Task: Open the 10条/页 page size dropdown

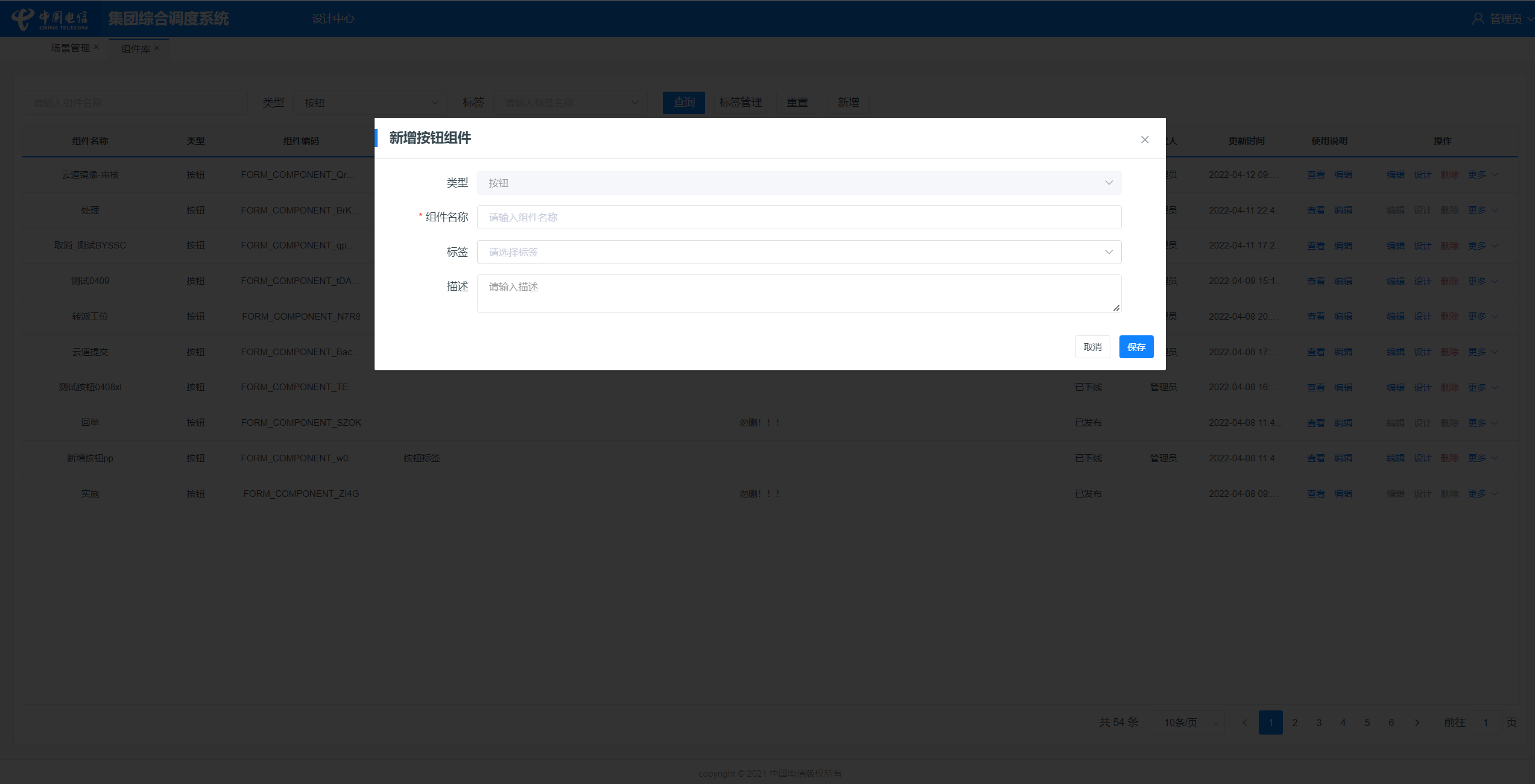Action: click(1187, 722)
